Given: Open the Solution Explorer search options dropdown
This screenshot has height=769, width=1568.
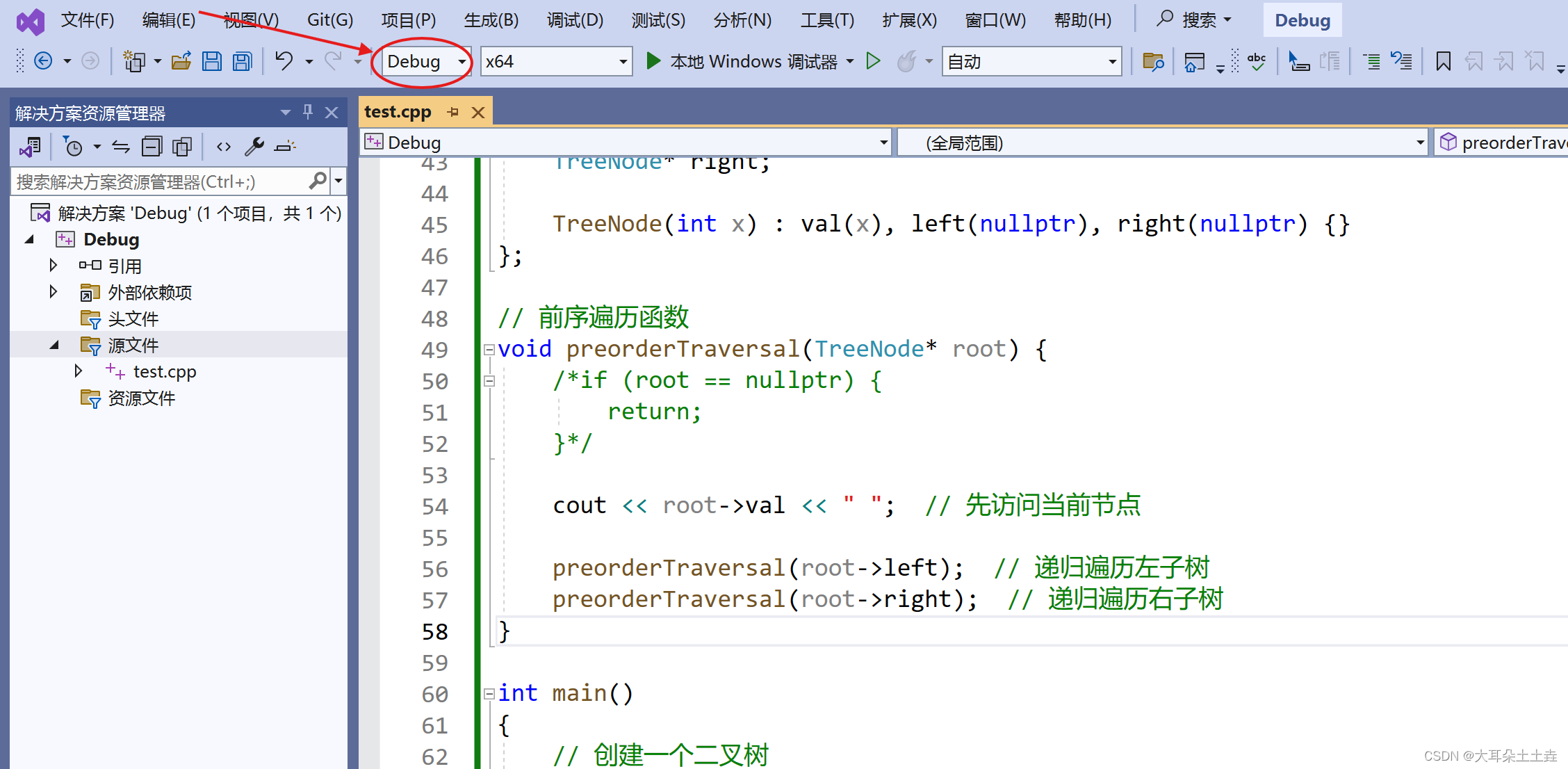Looking at the screenshot, I should (x=338, y=181).
